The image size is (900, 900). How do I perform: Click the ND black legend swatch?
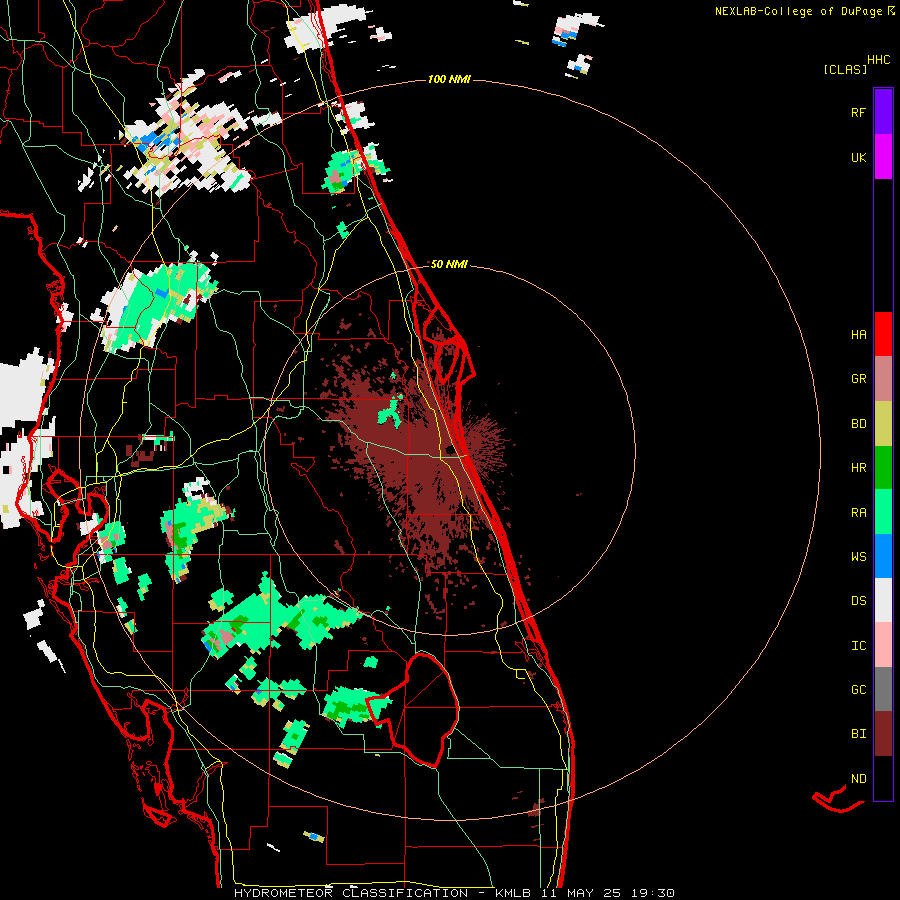click(x=883, y=778)
